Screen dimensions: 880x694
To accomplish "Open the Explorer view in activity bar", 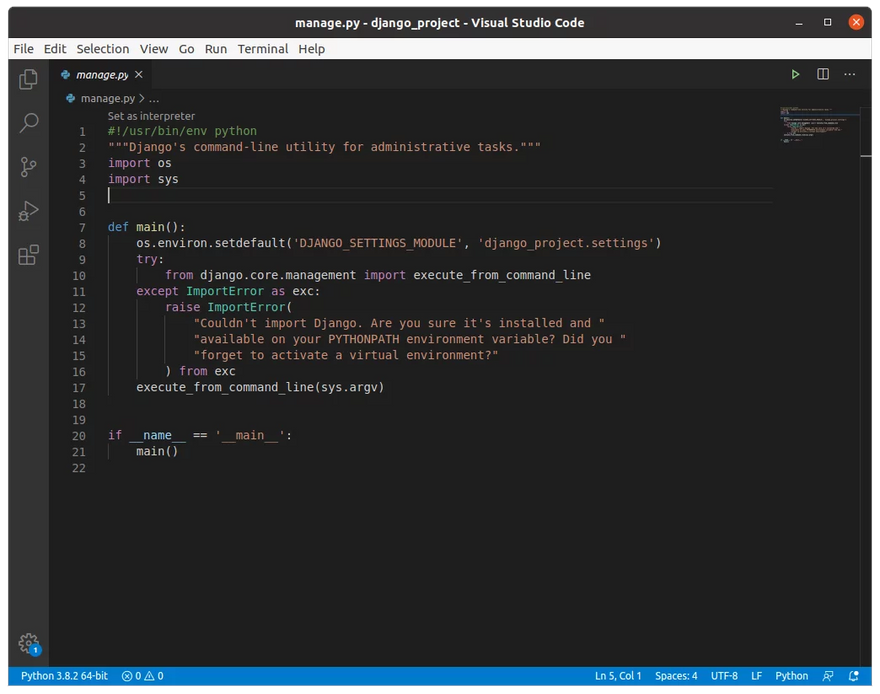I will coord(29,79).
